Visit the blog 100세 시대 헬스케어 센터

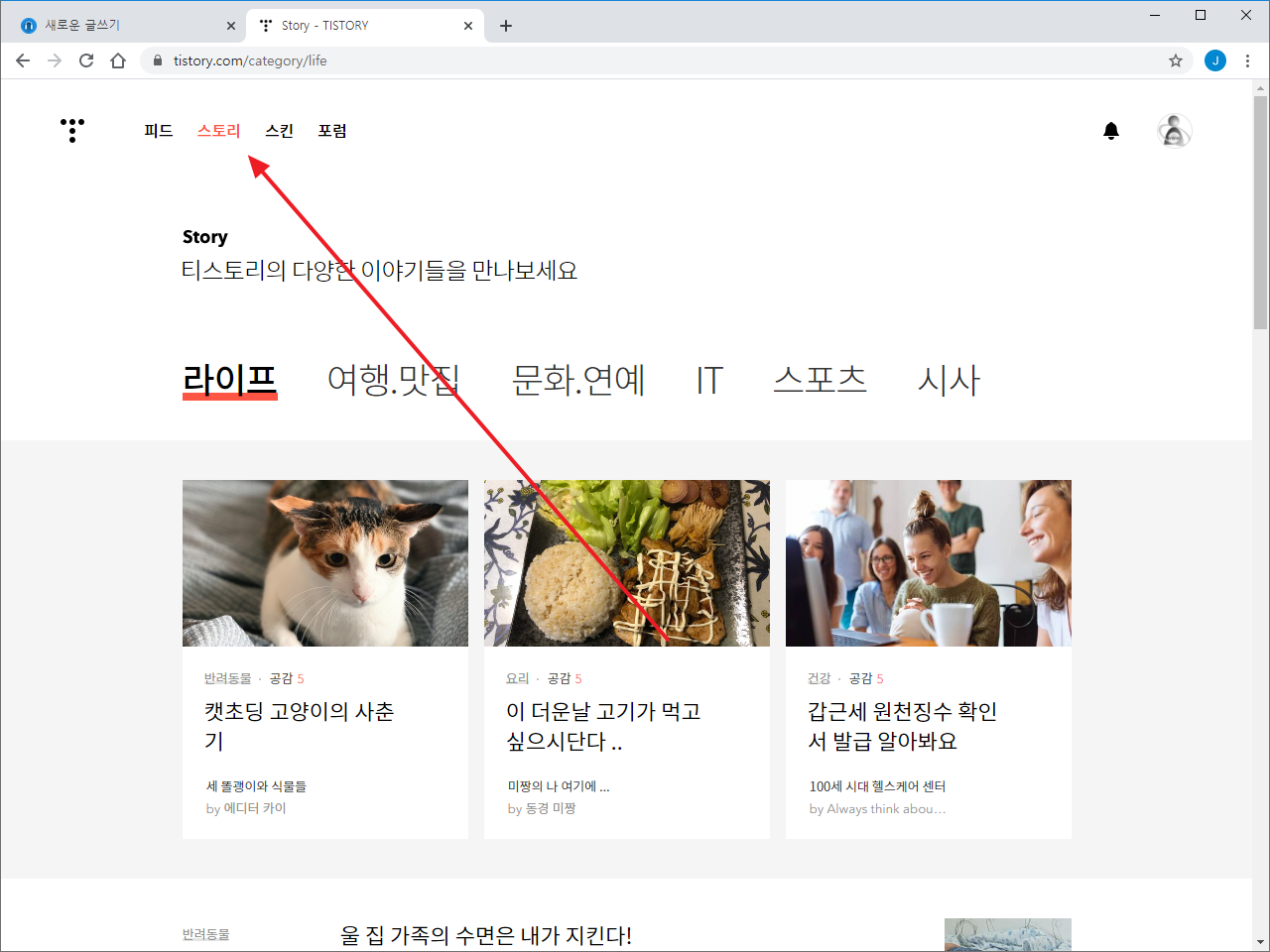coord(877,786)
